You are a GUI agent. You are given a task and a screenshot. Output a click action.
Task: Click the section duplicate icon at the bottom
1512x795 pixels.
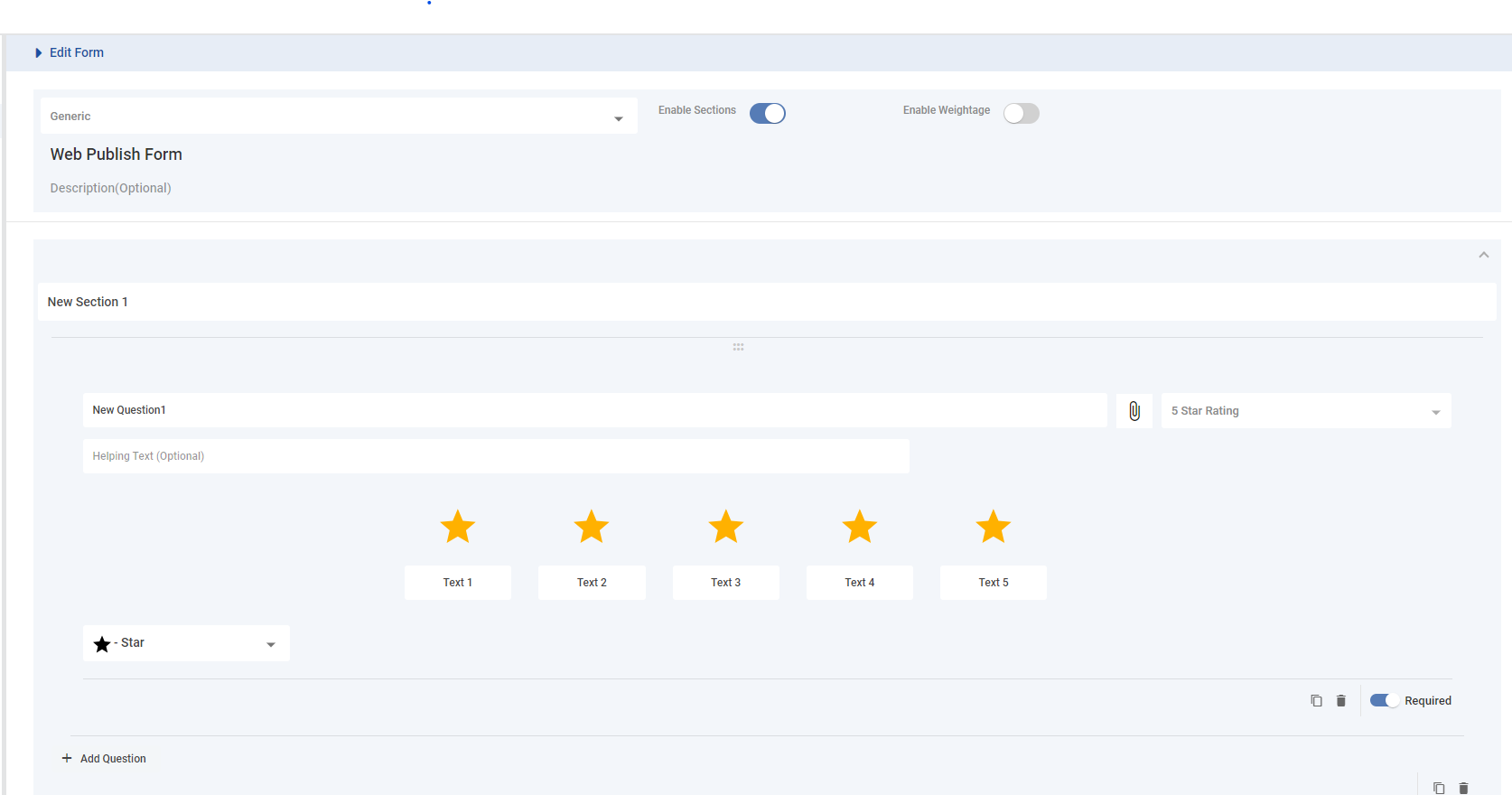coord(1439,788)
